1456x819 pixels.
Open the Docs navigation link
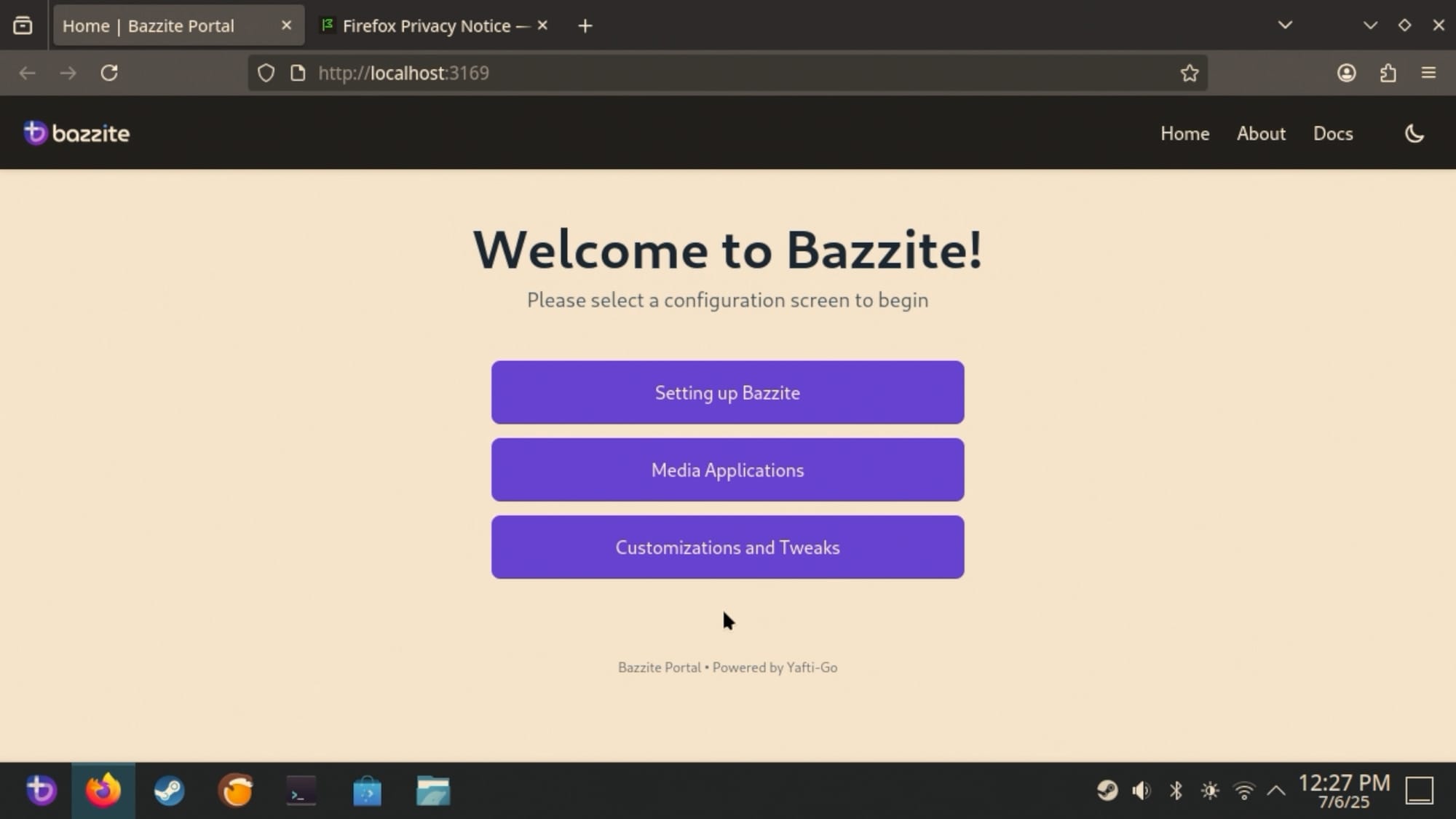1333,133
